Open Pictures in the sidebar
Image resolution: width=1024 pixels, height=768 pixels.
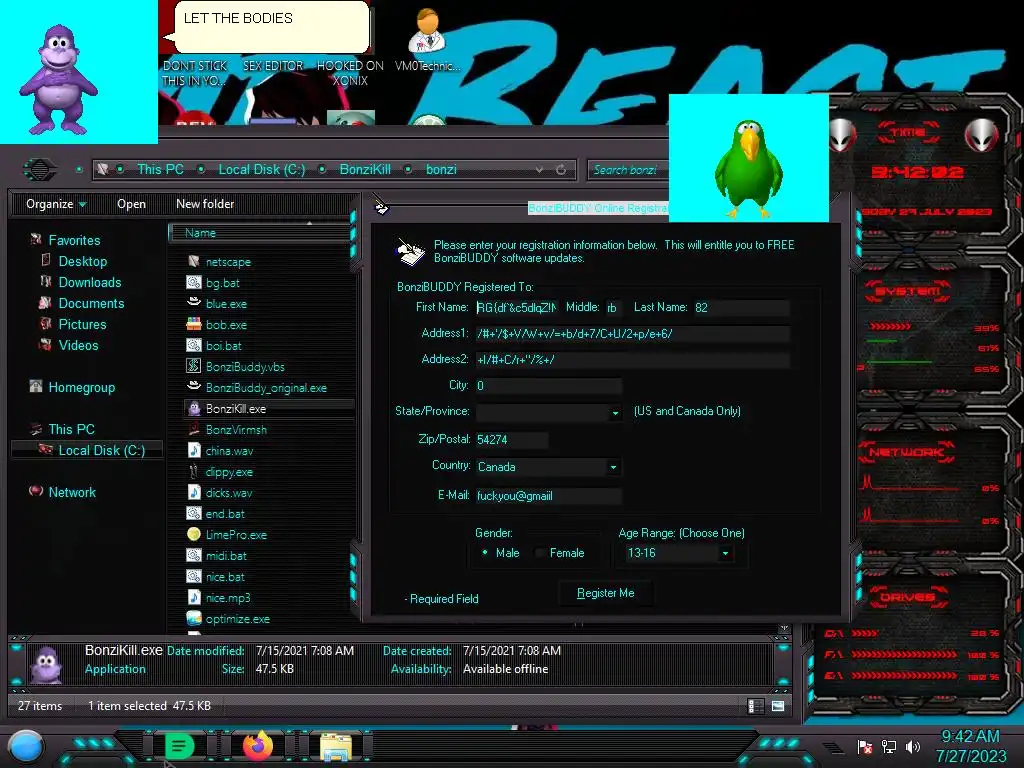[x=82, y=324]
